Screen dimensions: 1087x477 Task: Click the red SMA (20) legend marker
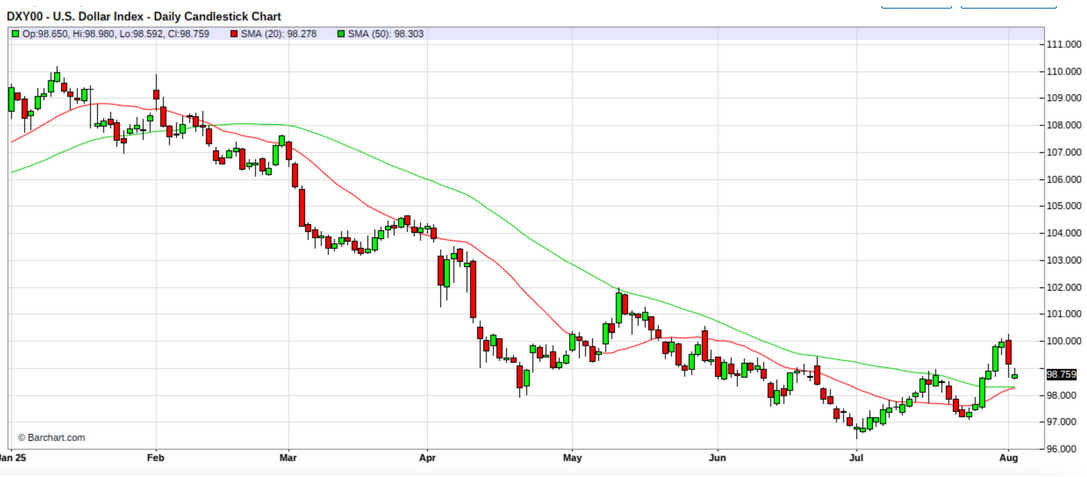pos(234,34)
